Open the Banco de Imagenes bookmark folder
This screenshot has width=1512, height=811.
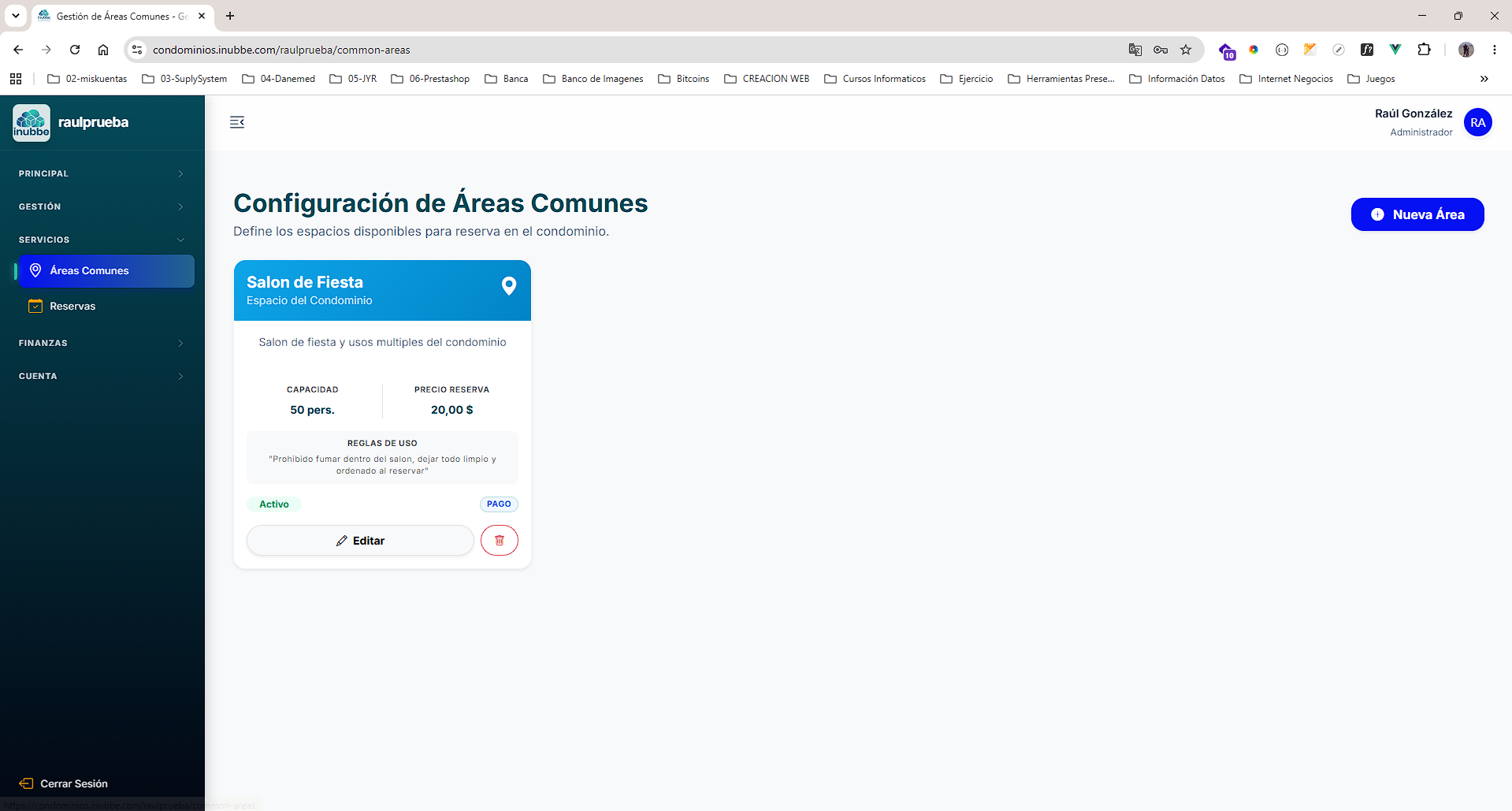(593, 79)
